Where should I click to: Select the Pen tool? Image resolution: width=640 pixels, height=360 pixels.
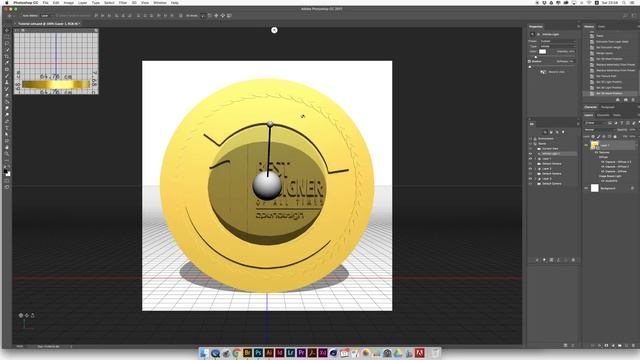[7, 121]
